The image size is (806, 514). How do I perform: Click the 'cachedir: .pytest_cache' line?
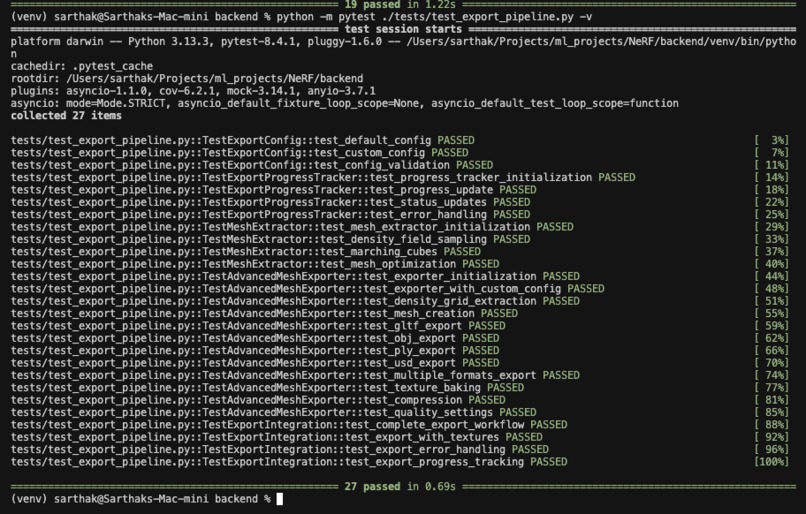pos(82,66)
